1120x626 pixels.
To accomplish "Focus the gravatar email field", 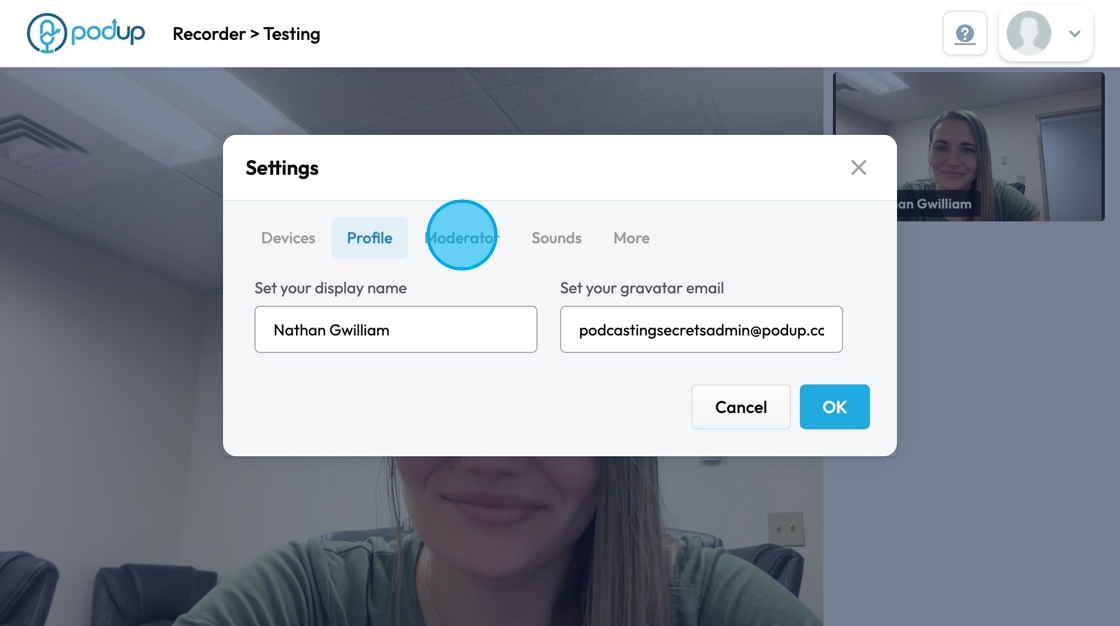I will pyautogui.click(x=701, y=330).
